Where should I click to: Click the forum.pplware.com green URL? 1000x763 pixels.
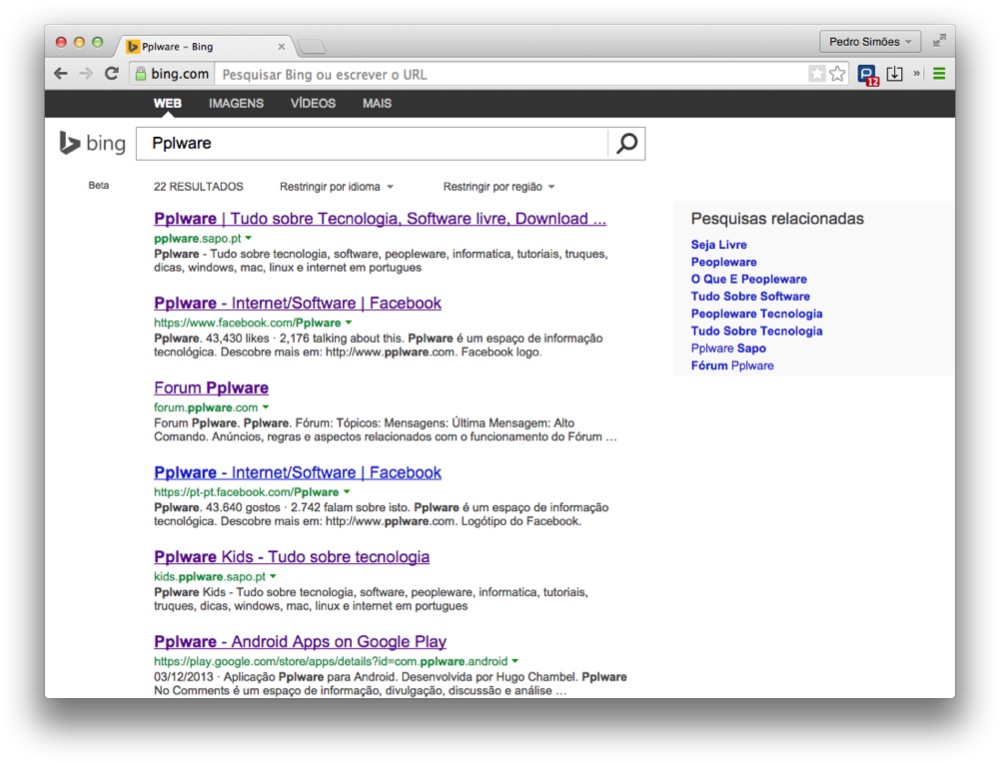point(205,407)
